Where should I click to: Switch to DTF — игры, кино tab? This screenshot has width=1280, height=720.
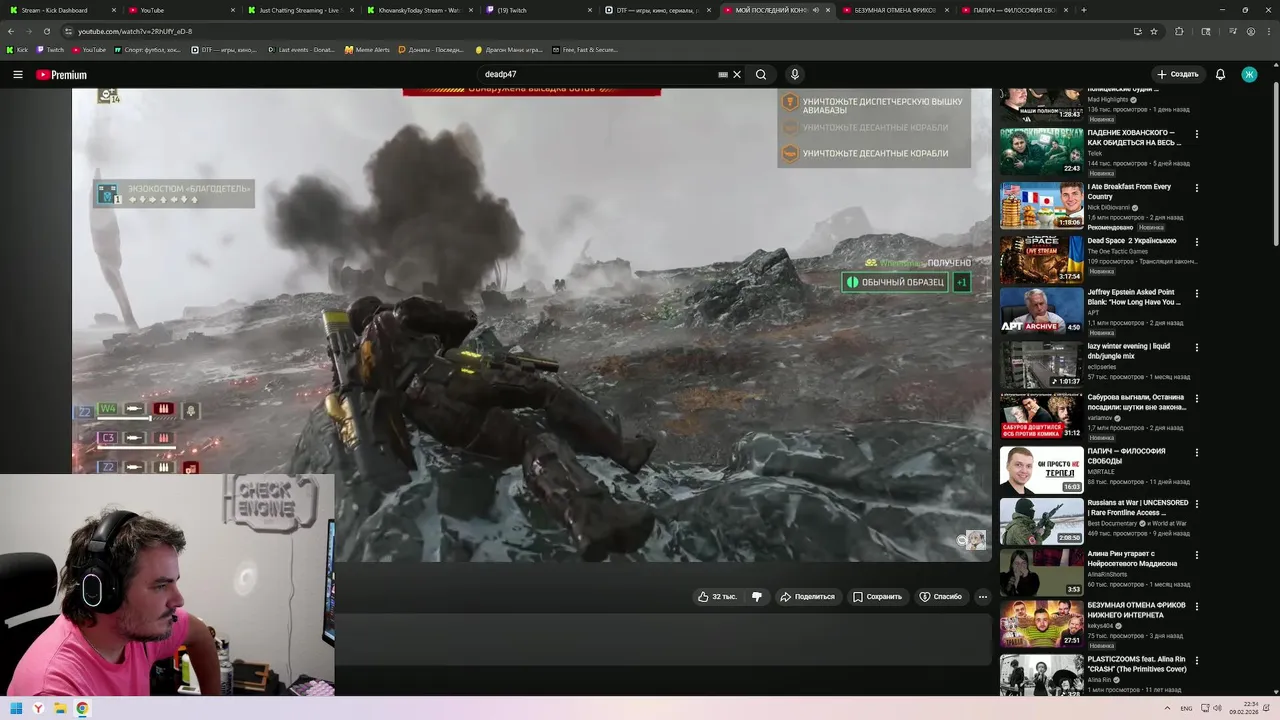[660, 10]
